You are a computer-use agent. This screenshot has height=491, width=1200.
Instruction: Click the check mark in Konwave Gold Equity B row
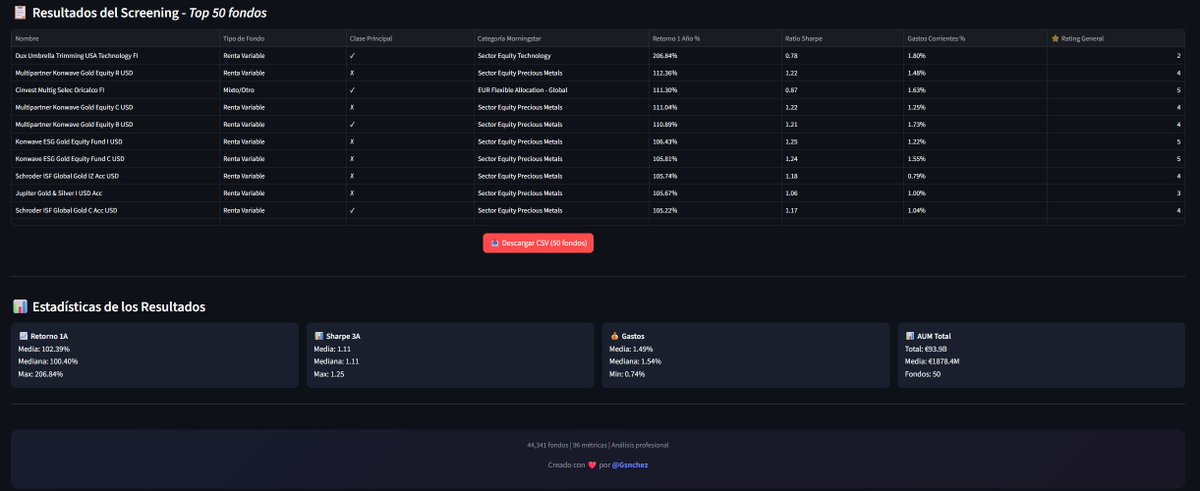tap(352, 124)
